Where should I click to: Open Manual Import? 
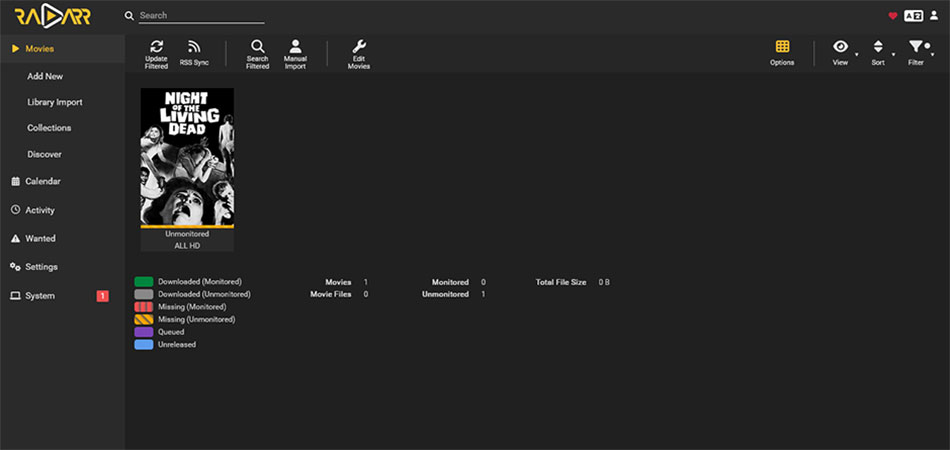coord(295,54)
